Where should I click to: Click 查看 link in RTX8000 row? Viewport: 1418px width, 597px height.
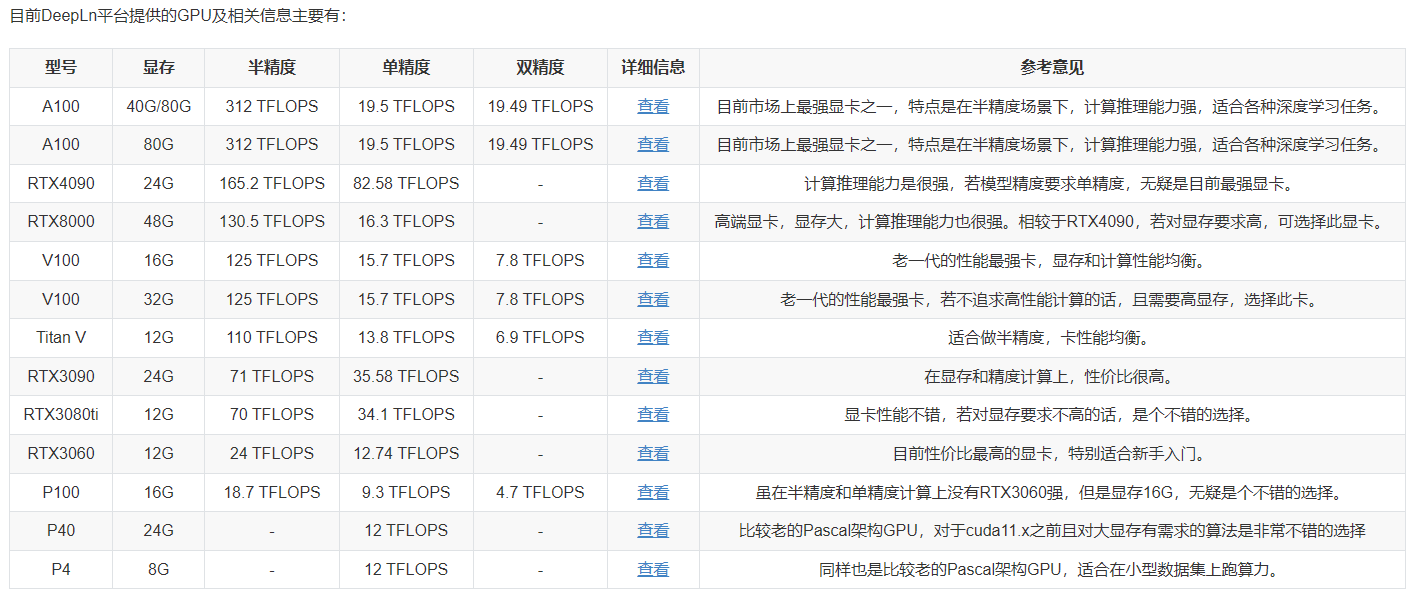(653, 222)
